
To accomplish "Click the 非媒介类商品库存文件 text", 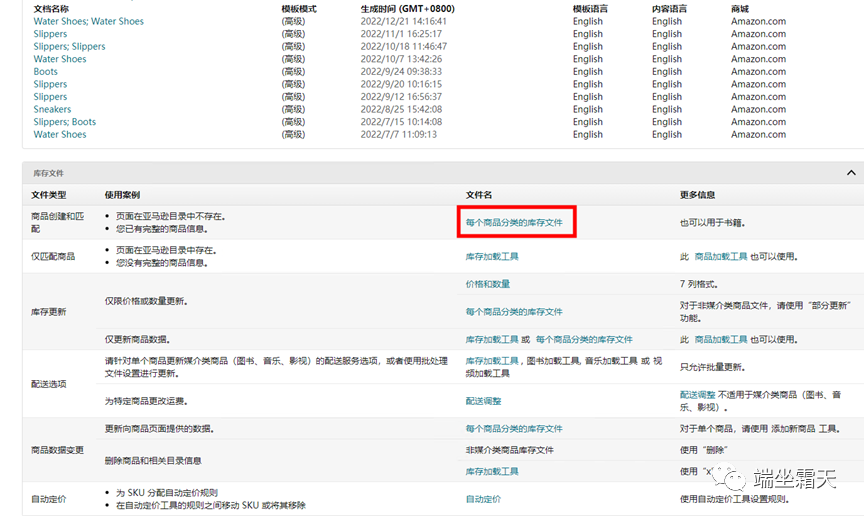I will point(510,450).
